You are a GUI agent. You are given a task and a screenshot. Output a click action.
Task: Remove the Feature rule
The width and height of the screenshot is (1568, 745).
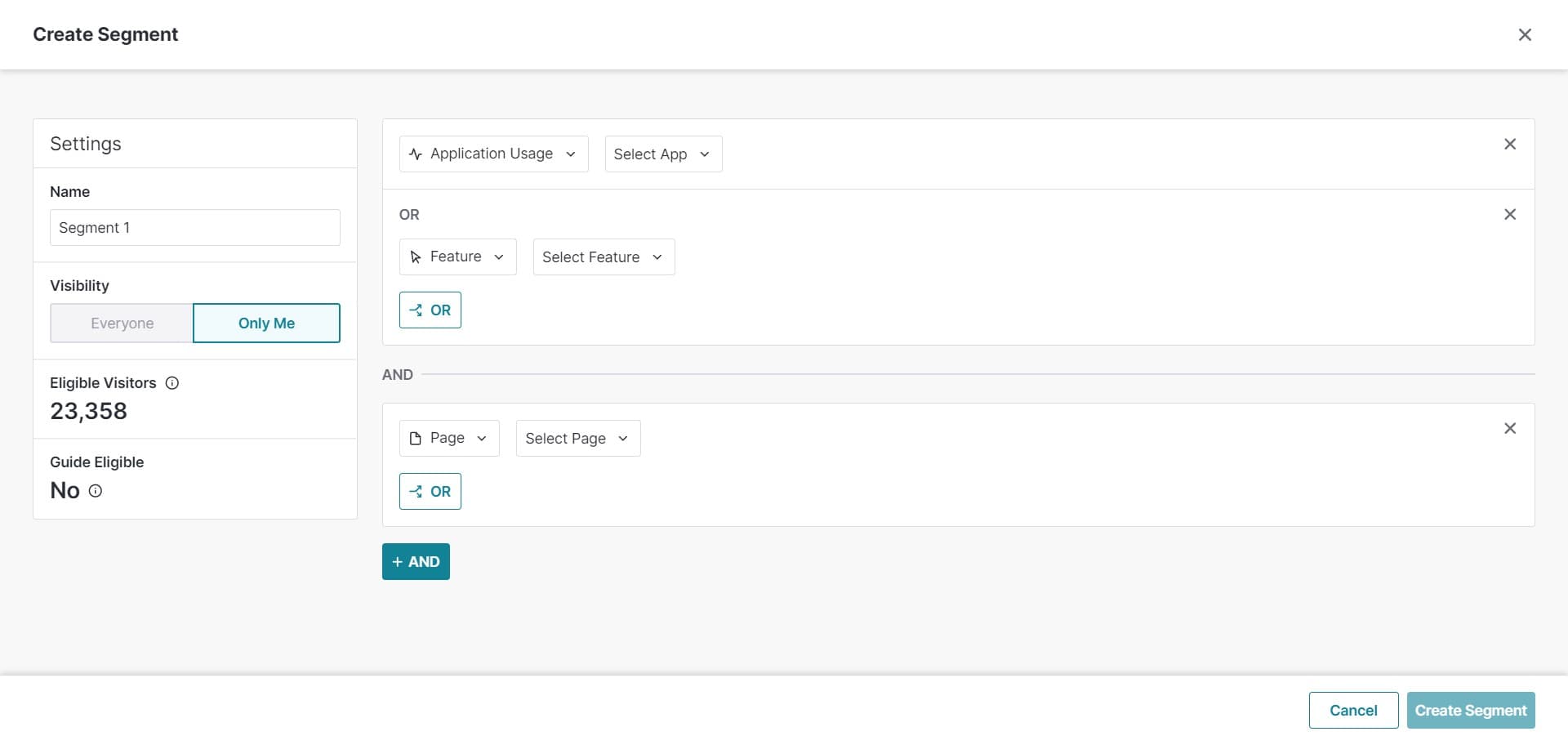(x=1510, y=214)
